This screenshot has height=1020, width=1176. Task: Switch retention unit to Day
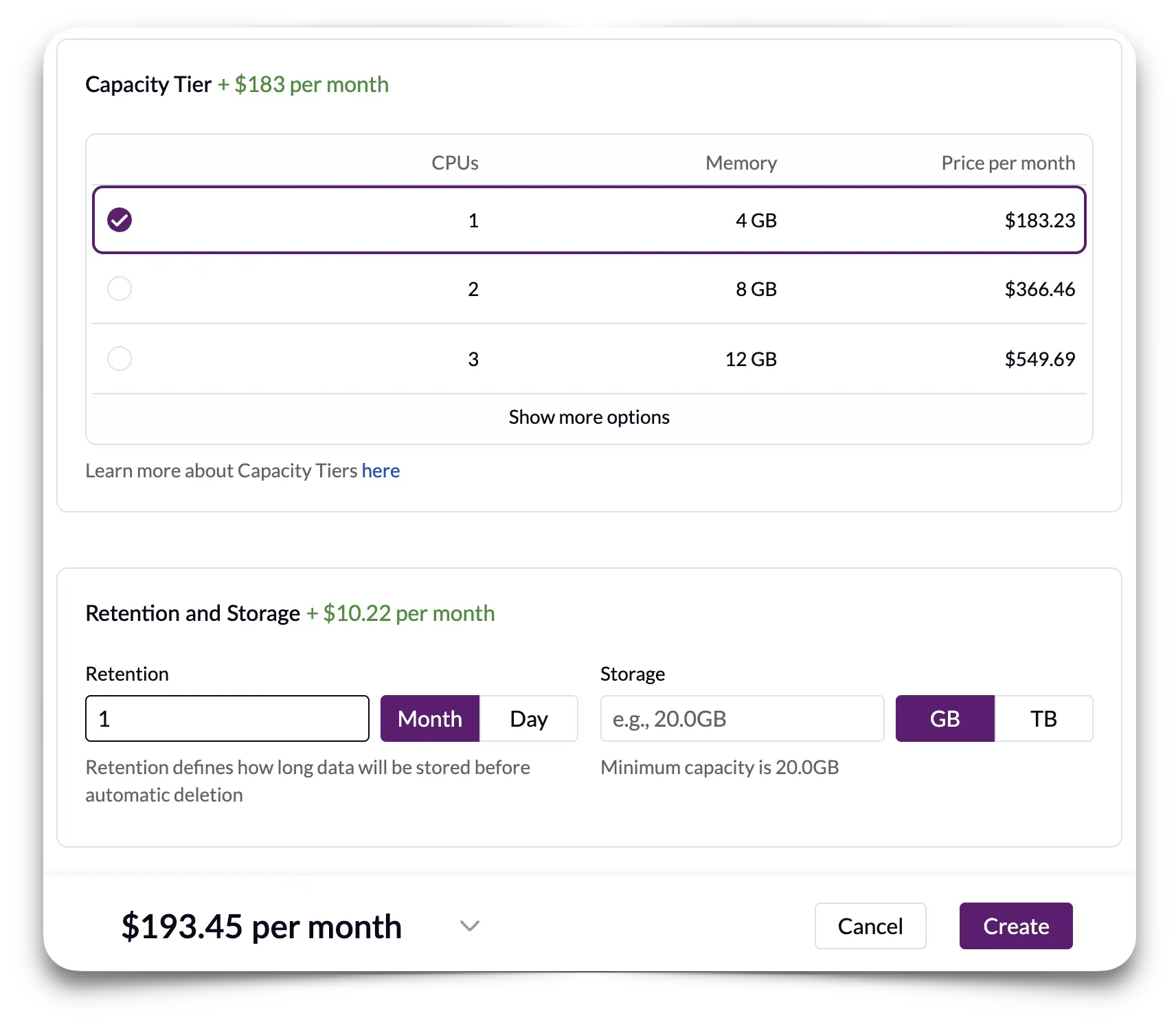(x=529, y=718)
